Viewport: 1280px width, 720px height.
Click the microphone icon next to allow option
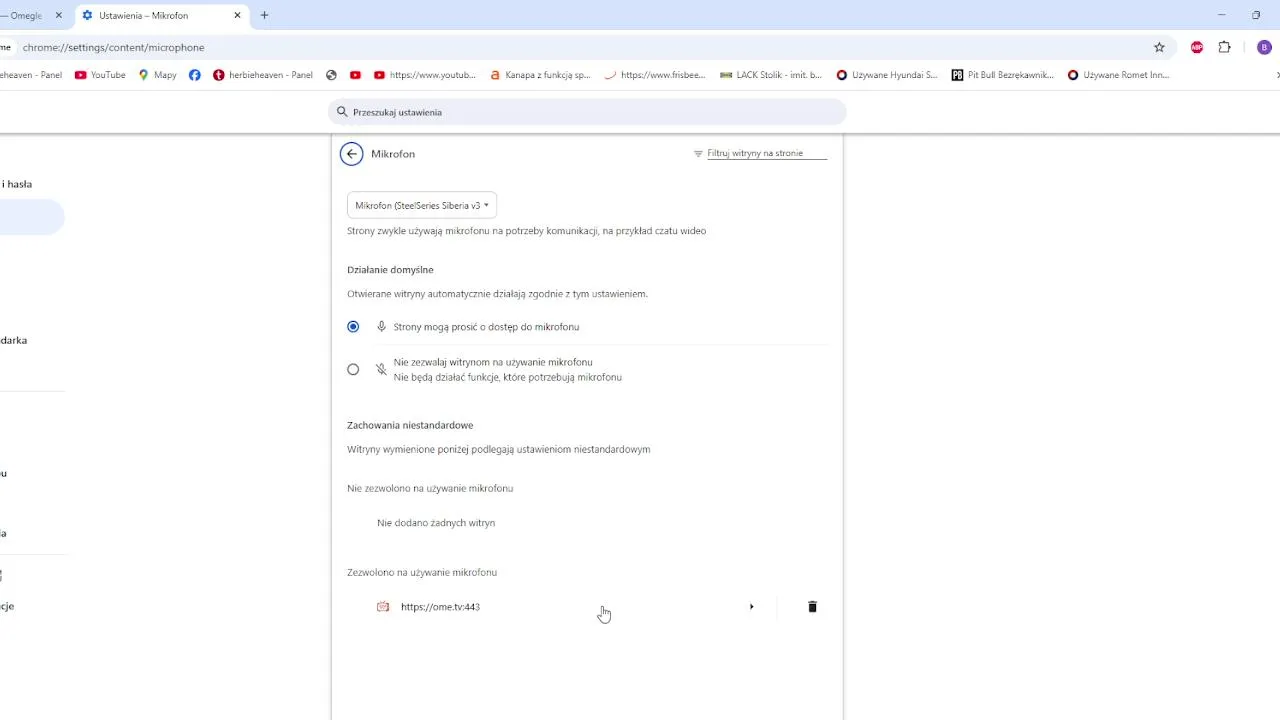[381, 327]
